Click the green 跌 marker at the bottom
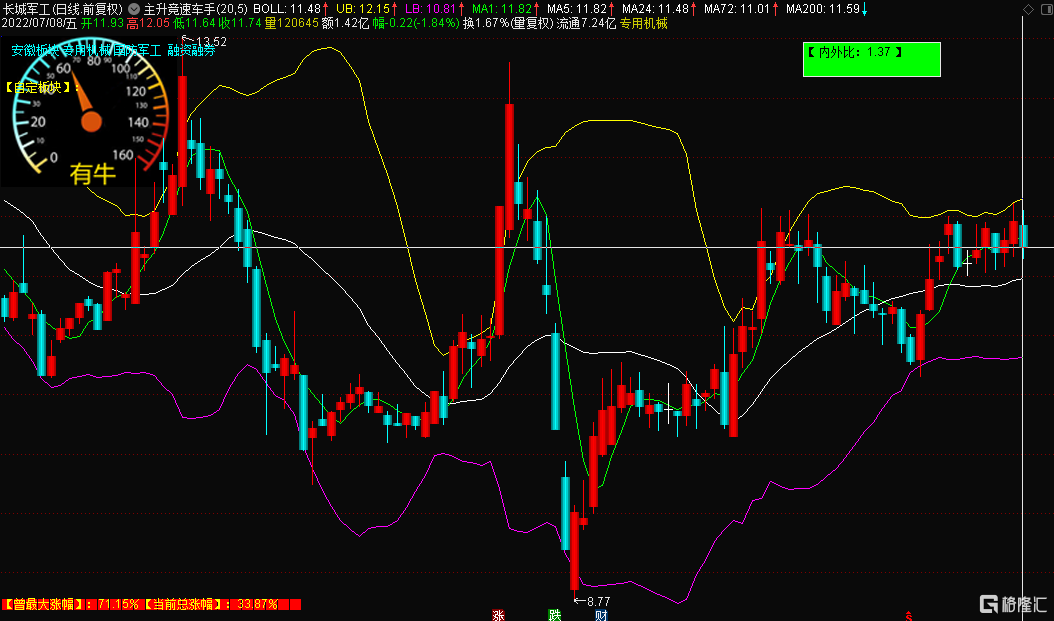The image size is (1054, 621). 555,615
